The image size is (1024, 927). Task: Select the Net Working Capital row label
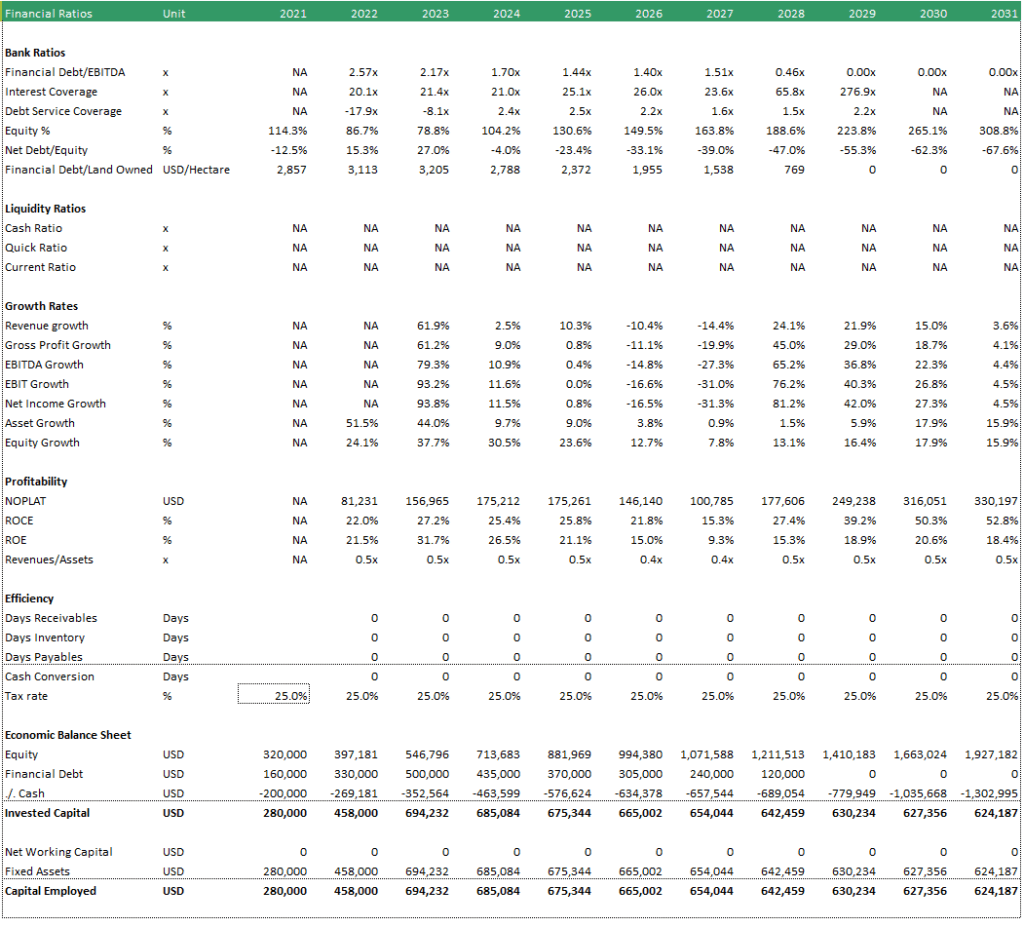(x=59, y=853)
